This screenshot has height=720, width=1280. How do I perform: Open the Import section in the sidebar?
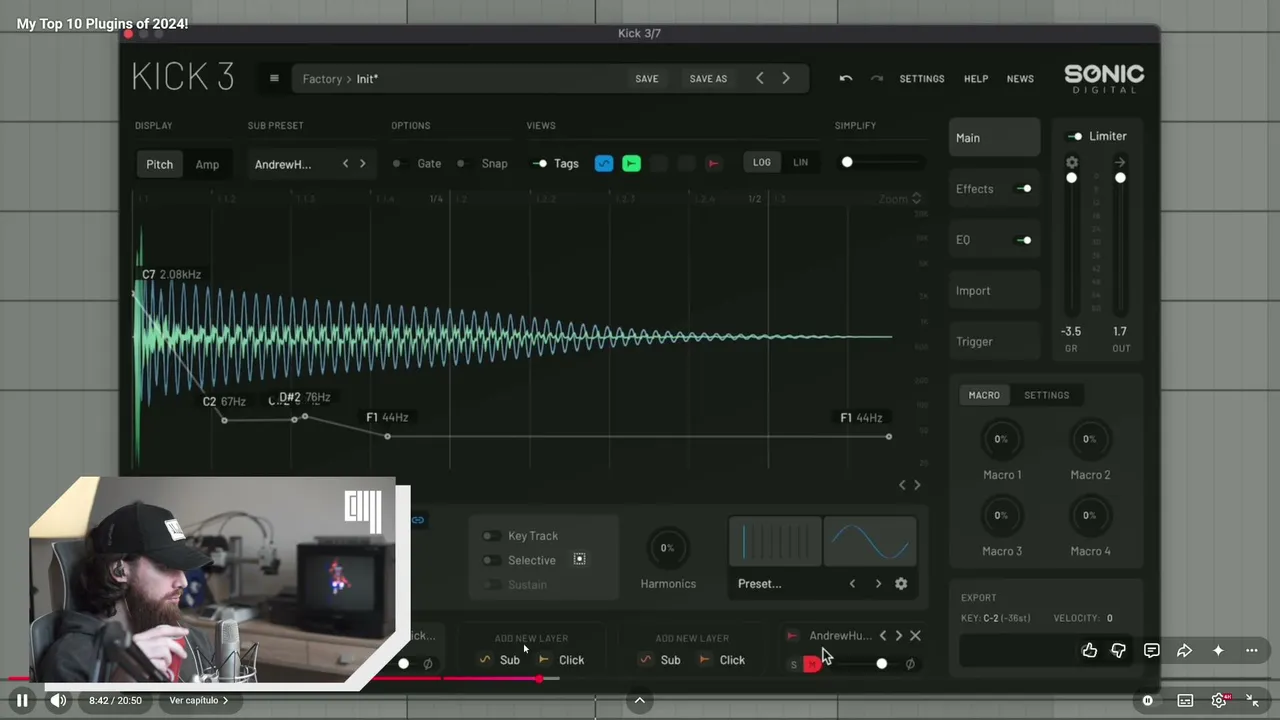994,291
